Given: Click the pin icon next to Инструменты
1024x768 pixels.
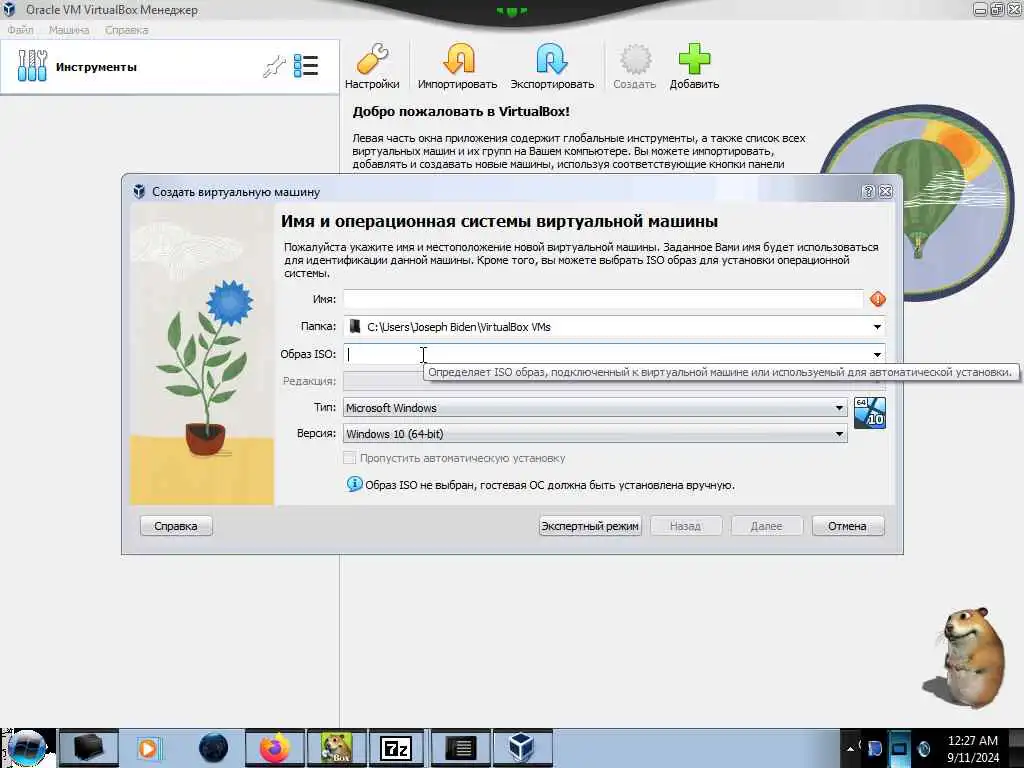Looking at the screenshot, I should pyautogui.click(x=274, y=66).
